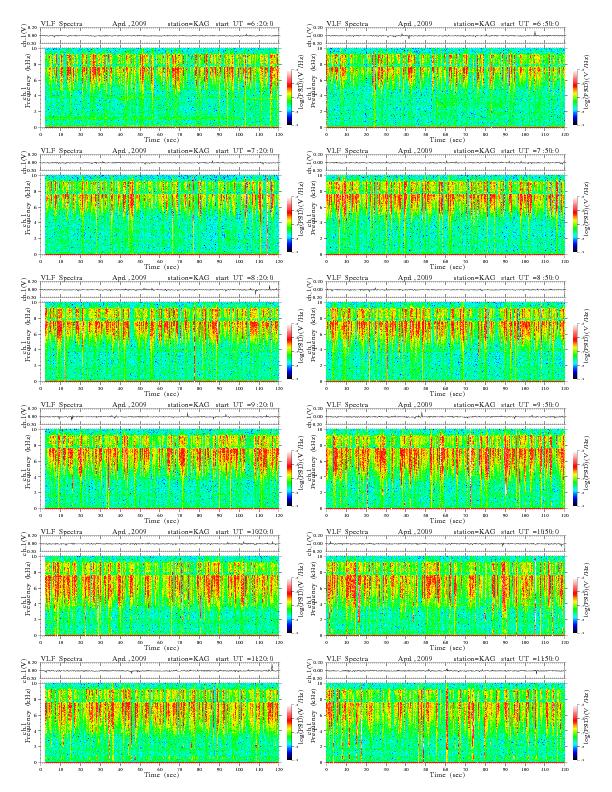This screenshot has width=612, height=792.
Task: Click the 'Time (sec)' label under the 6:20:0 panel
Action: [x=162, y=139]
